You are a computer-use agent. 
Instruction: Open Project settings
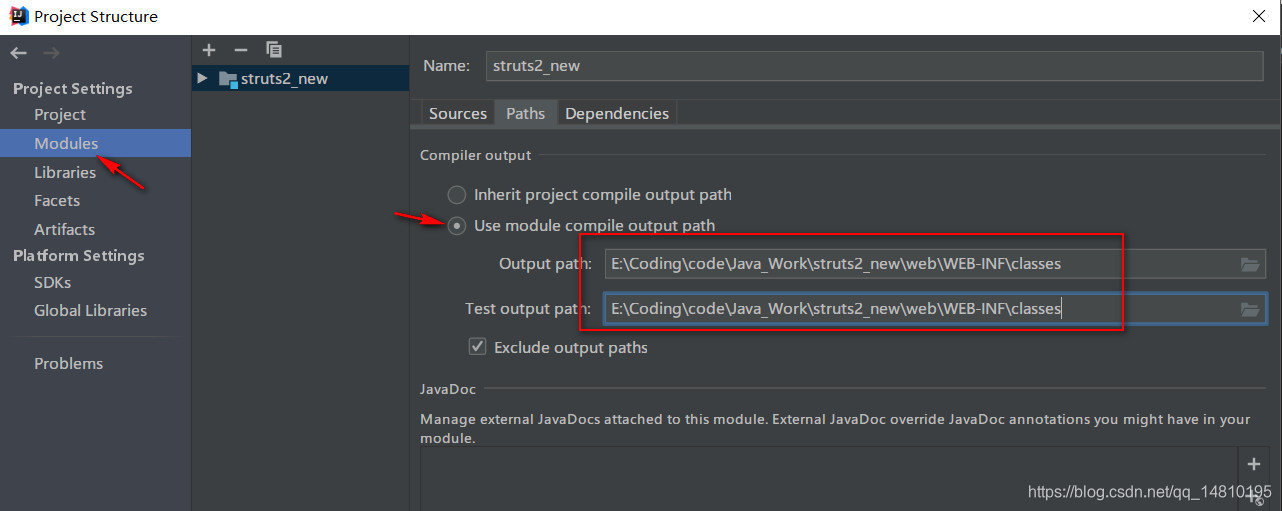[60, 115]
